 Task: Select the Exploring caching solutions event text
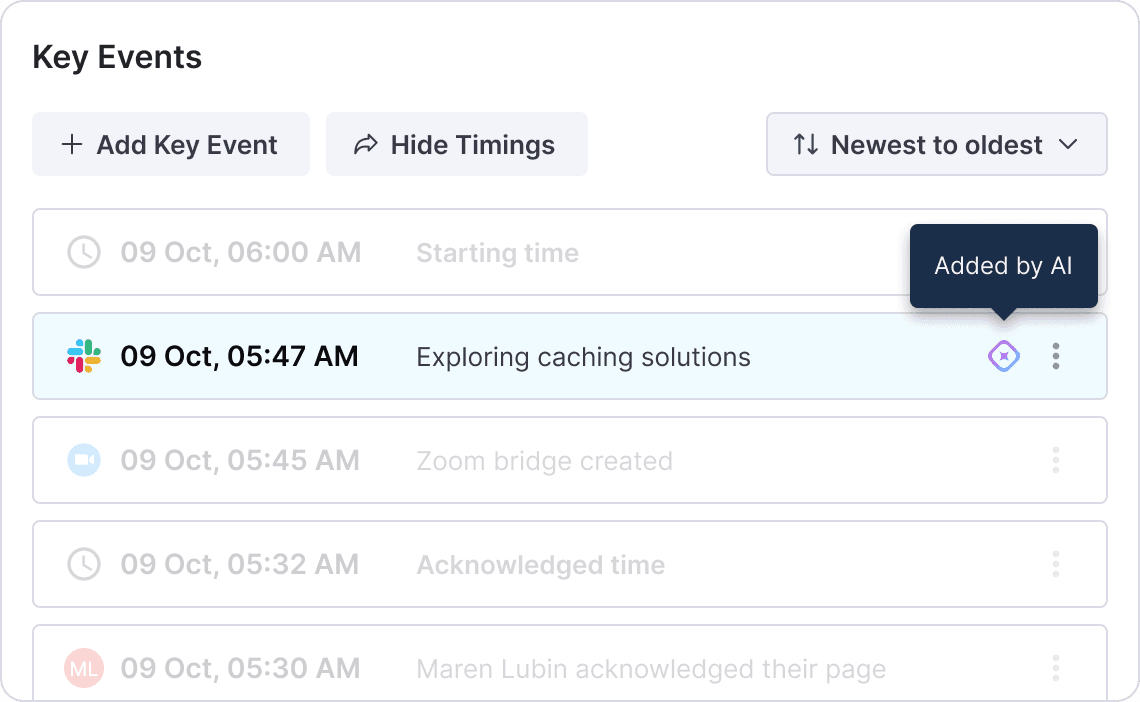[x=583, y=358]
